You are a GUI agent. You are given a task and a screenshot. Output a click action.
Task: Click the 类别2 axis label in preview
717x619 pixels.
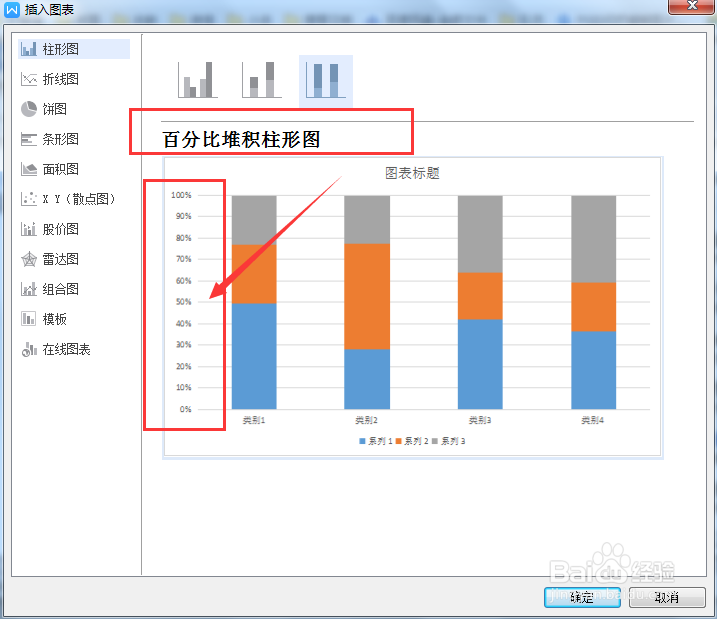[x=367, y=420]
